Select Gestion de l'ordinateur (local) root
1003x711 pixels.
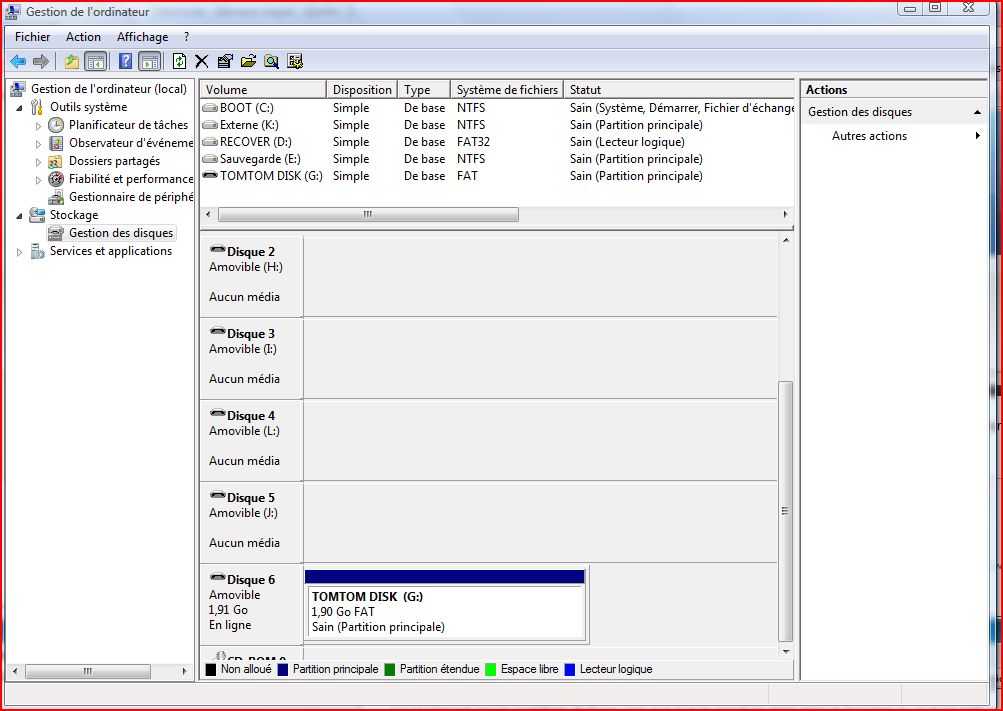pos(109,89)
